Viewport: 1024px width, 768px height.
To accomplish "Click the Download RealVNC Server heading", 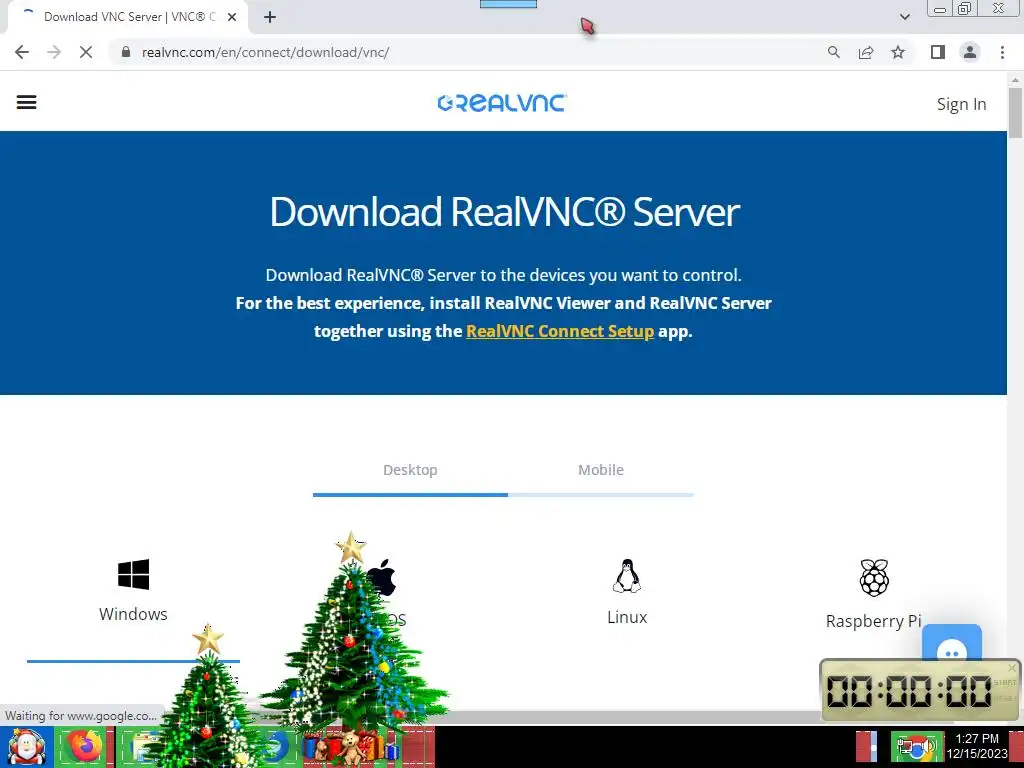I will (x=504, y=212).
